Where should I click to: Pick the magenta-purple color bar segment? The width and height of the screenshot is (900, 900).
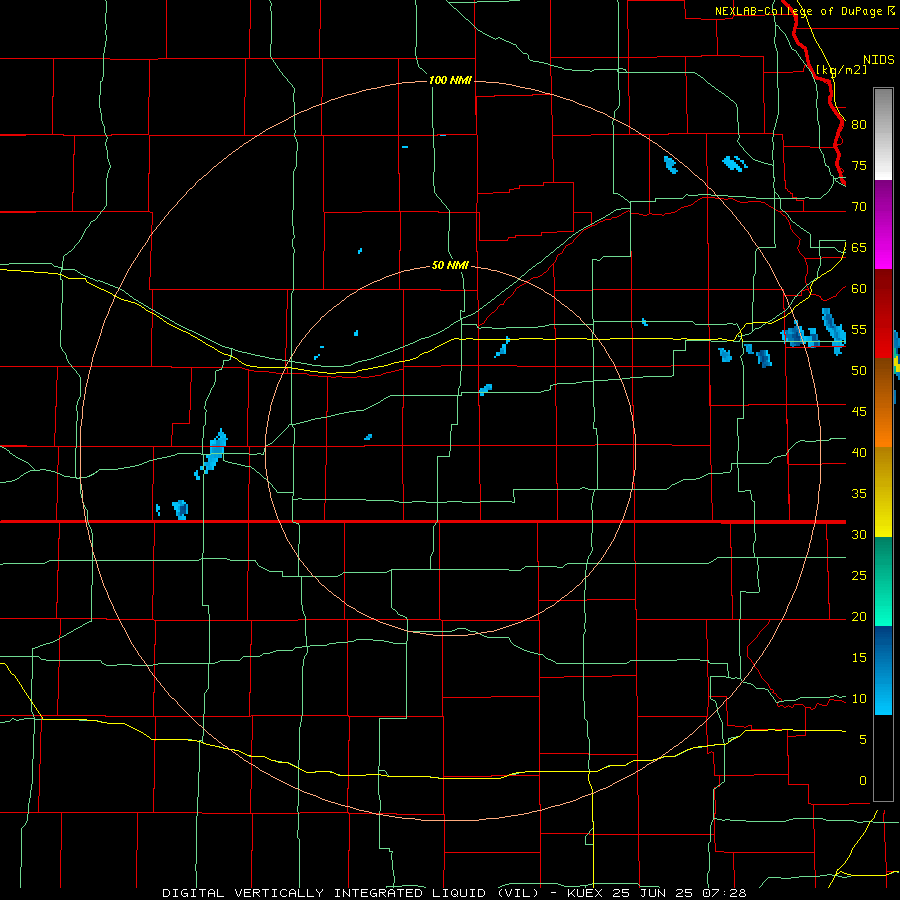click(883, 225)
